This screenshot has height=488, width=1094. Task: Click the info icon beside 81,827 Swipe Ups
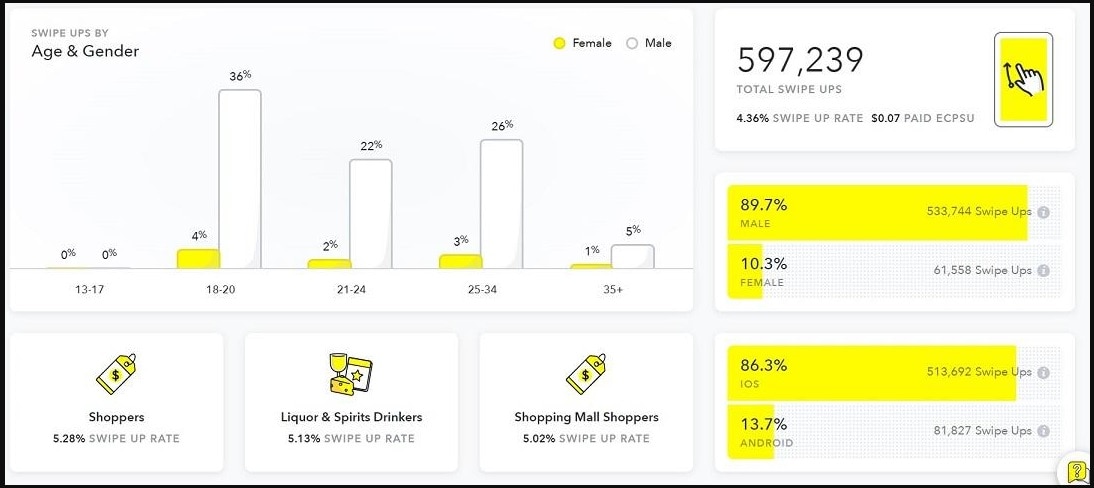coord(1043,431)
